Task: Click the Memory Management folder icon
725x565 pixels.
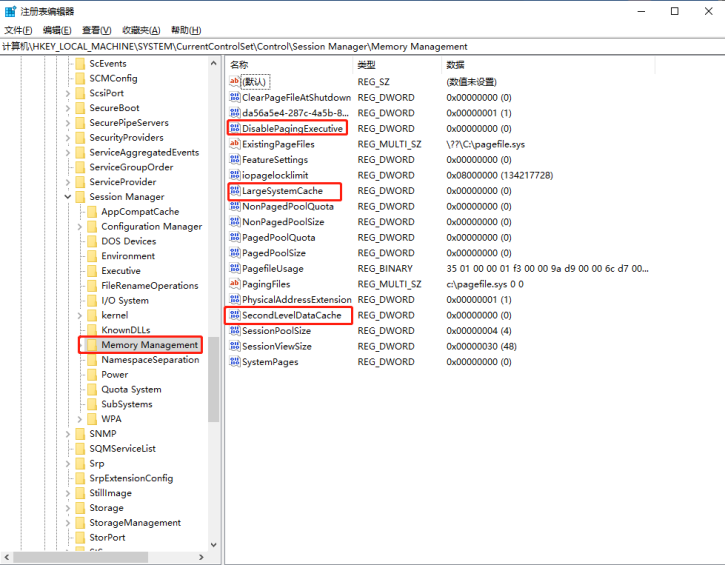Action: (x=91, y=345)
